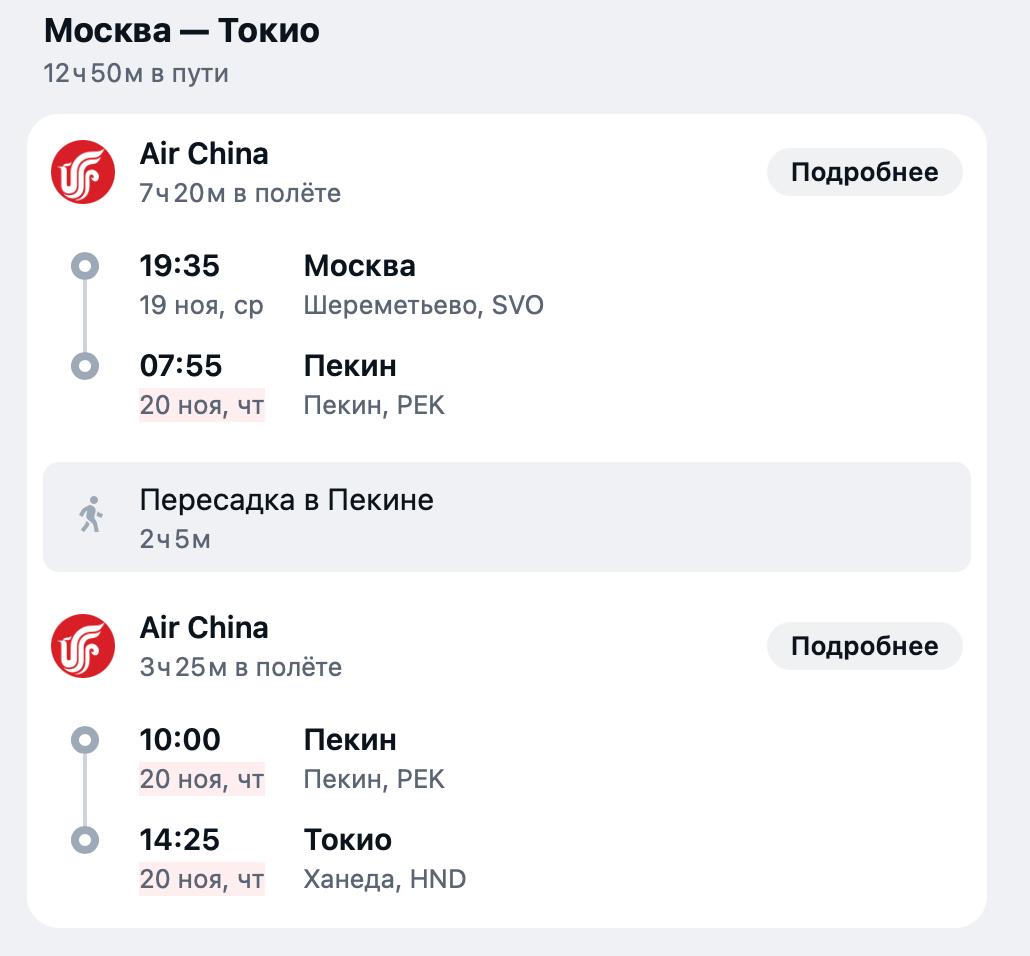Click the Tokyo arrival timeline dot
This screenshot has height=956, width=1030.
pyautogui.click(x=85, y=840)
